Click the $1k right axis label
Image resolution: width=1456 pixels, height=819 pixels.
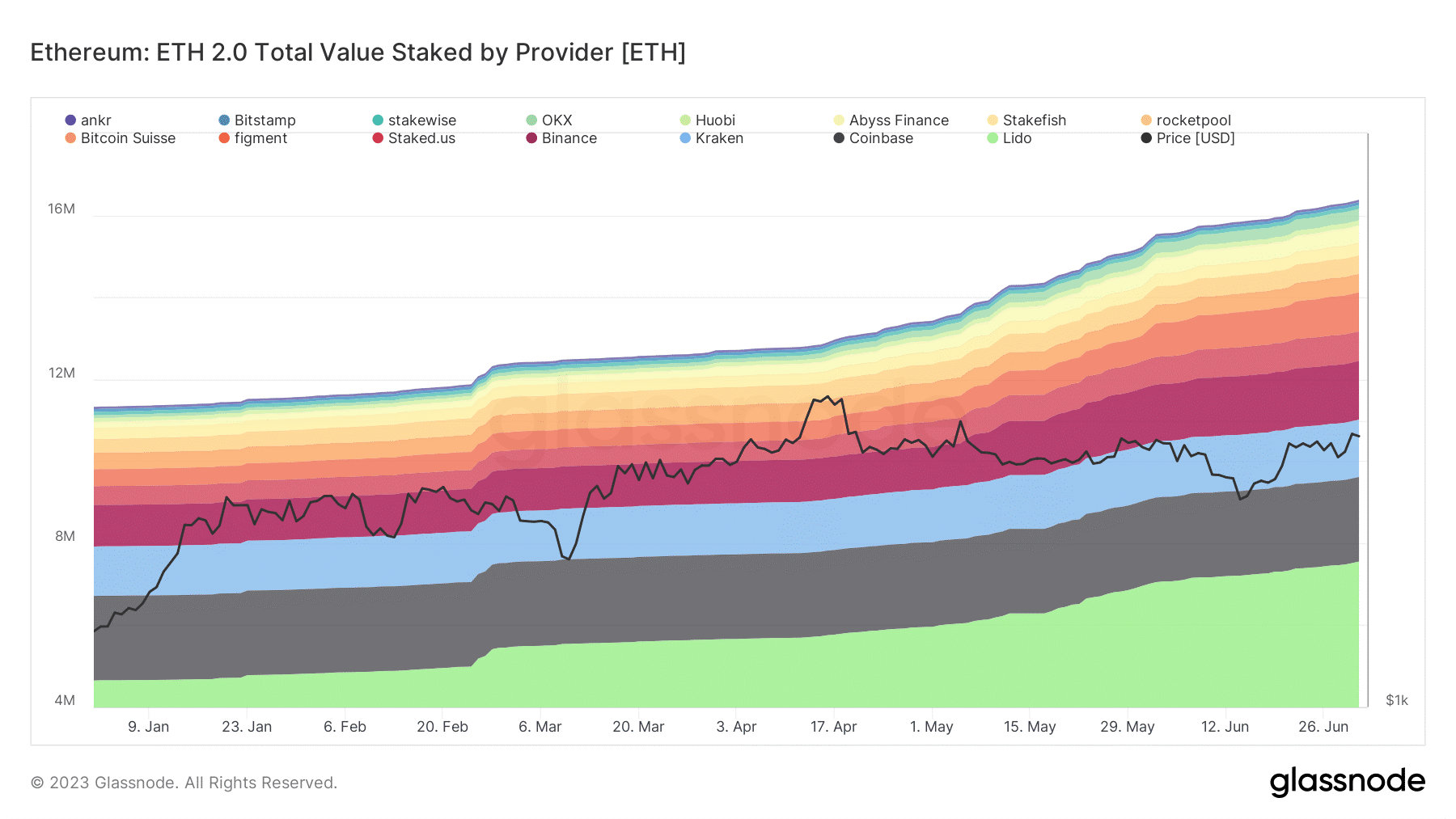(1397, 700)
